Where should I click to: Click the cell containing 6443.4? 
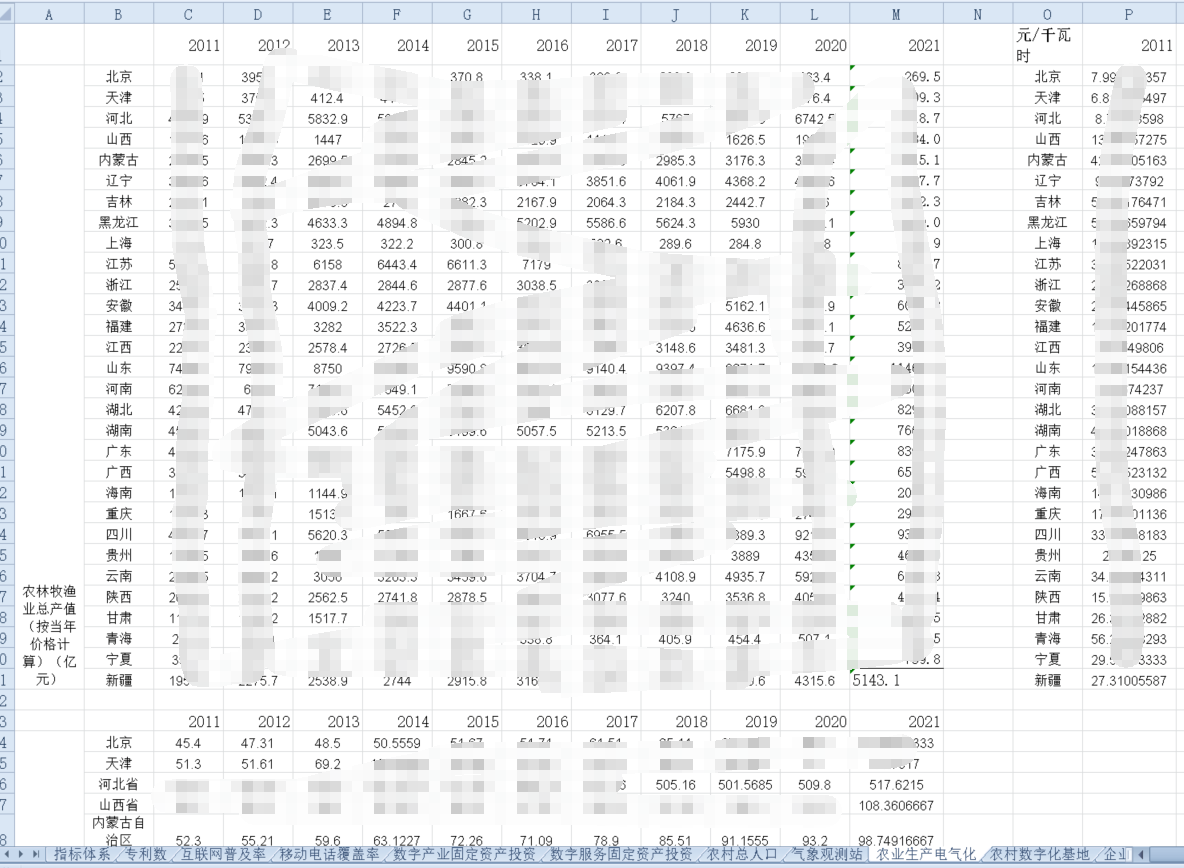[396, 265]
